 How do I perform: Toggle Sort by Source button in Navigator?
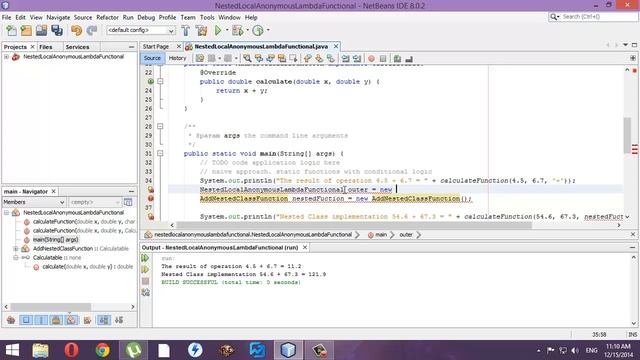pos(119,320)
